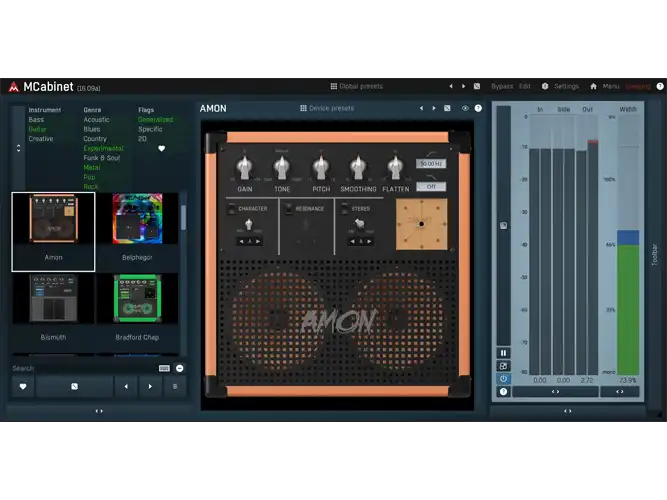Image resolution: width=667 pixels, height=500 pixels.
Task: Toggle Guitar instrument filter
Action: [37, 129]
